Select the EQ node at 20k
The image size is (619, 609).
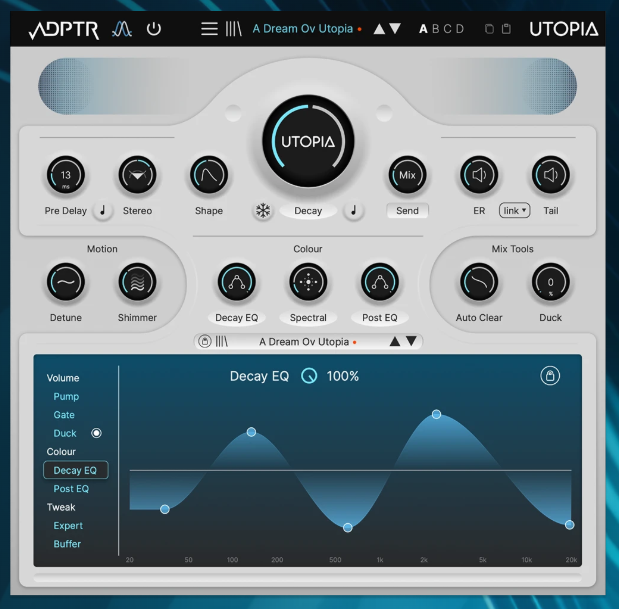[569, 525]
